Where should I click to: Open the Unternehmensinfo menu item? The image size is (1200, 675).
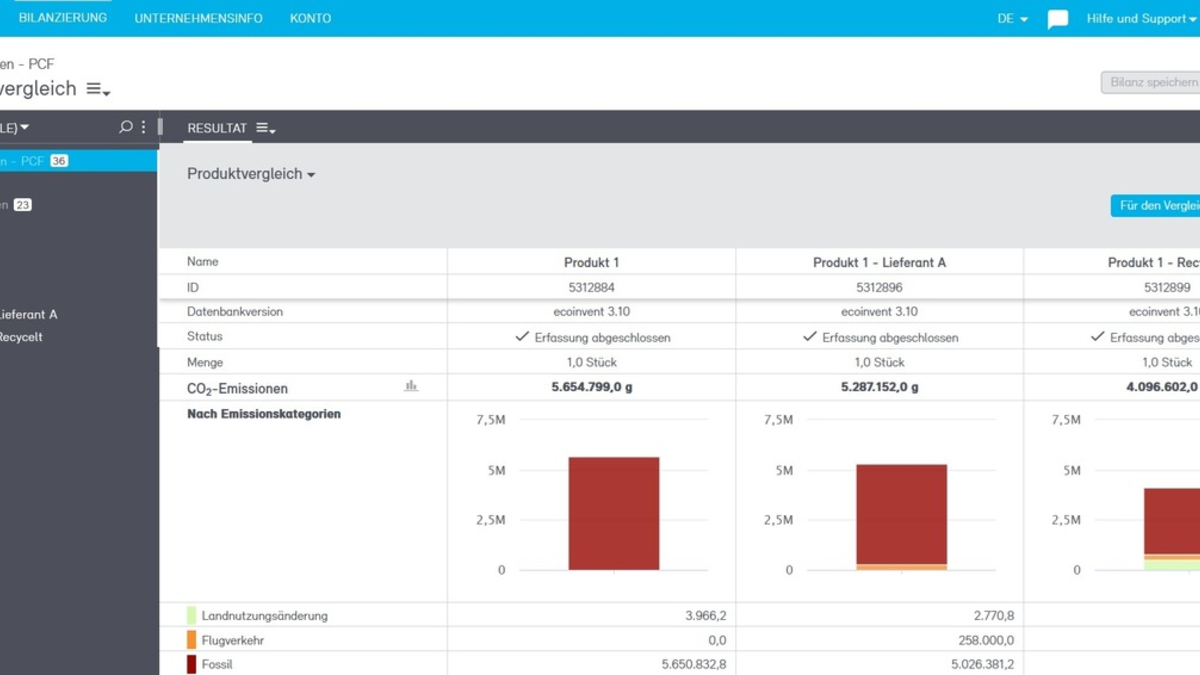coord(198,19)
